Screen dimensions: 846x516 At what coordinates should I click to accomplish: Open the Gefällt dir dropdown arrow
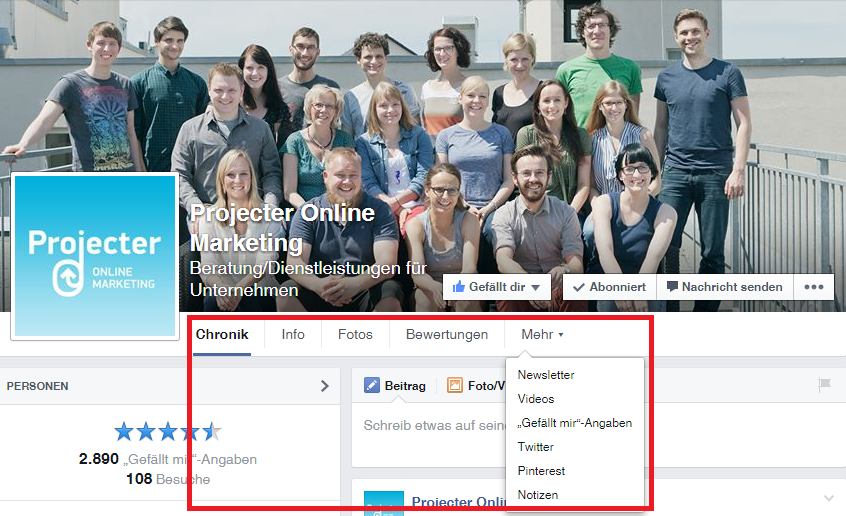(535, 288)
